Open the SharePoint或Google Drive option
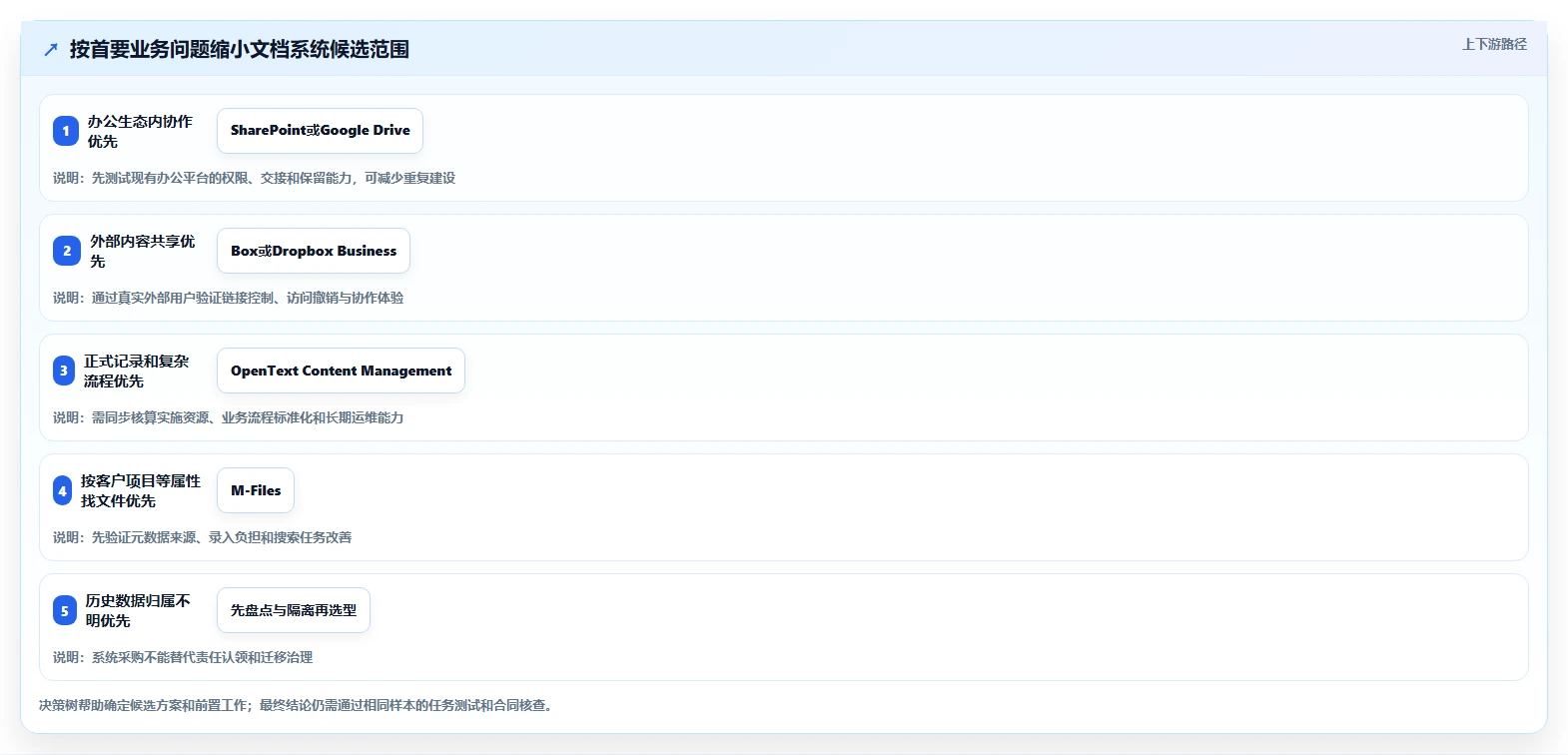Image resolution: width=1568 pixels, height=755 pixels. point(320,131)
